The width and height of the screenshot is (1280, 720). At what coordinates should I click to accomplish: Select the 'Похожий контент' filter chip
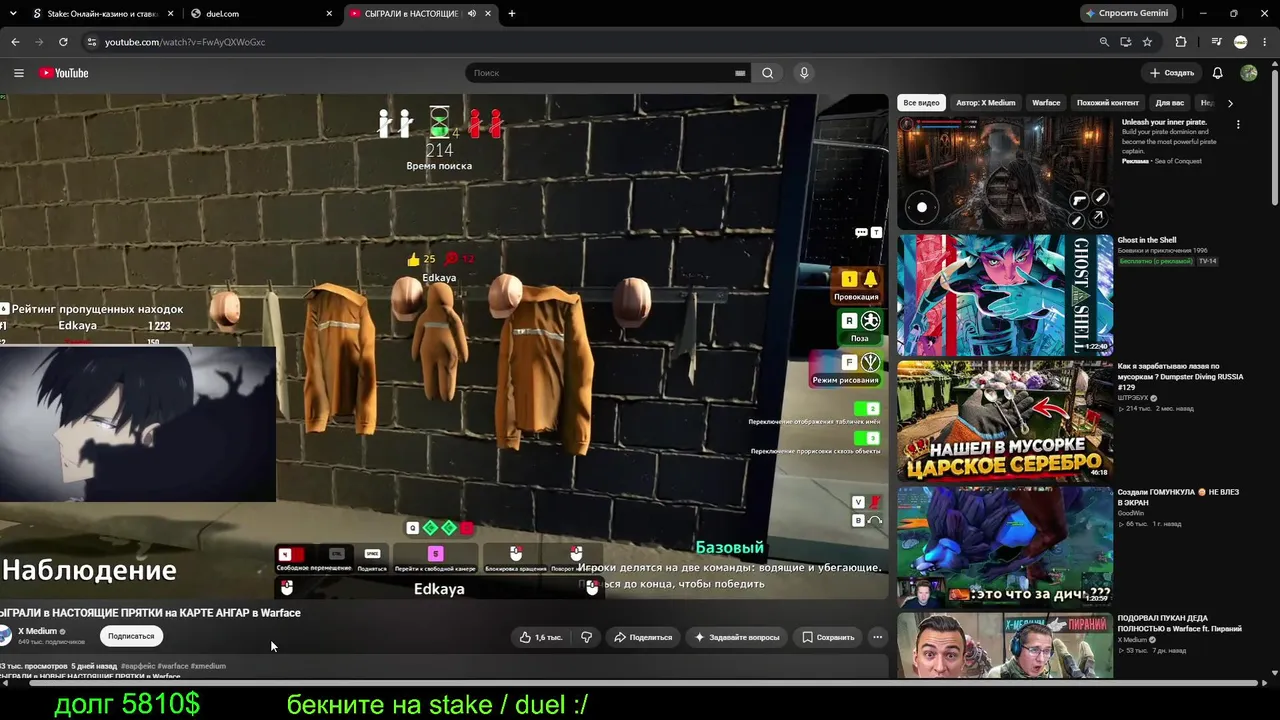1108,103
